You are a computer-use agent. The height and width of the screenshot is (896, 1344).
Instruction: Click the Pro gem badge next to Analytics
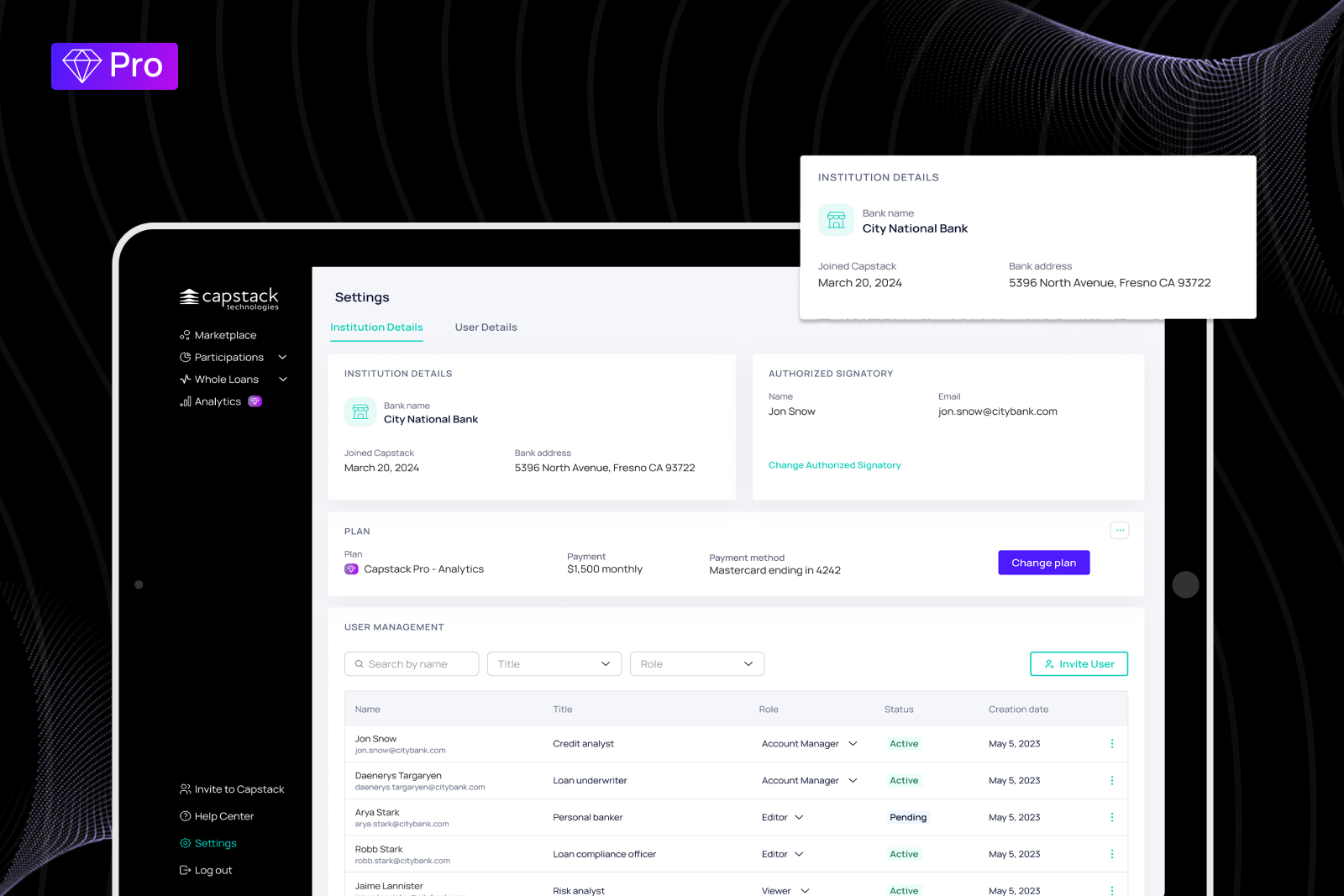pos(255,401)
